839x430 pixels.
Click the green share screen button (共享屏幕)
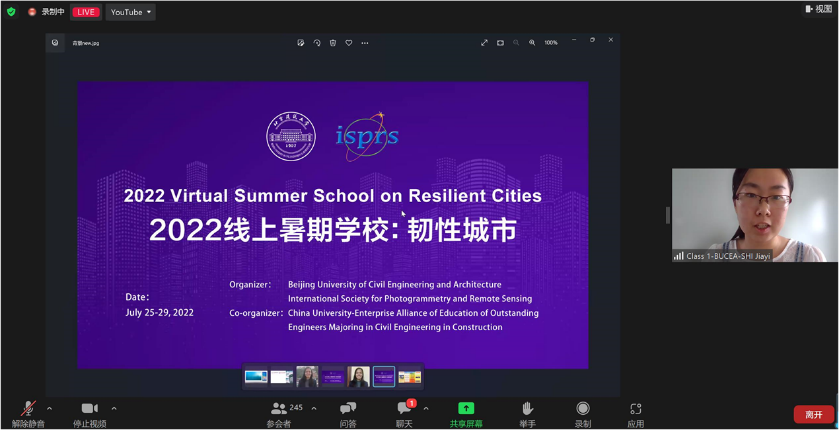(x=465, y=409)
